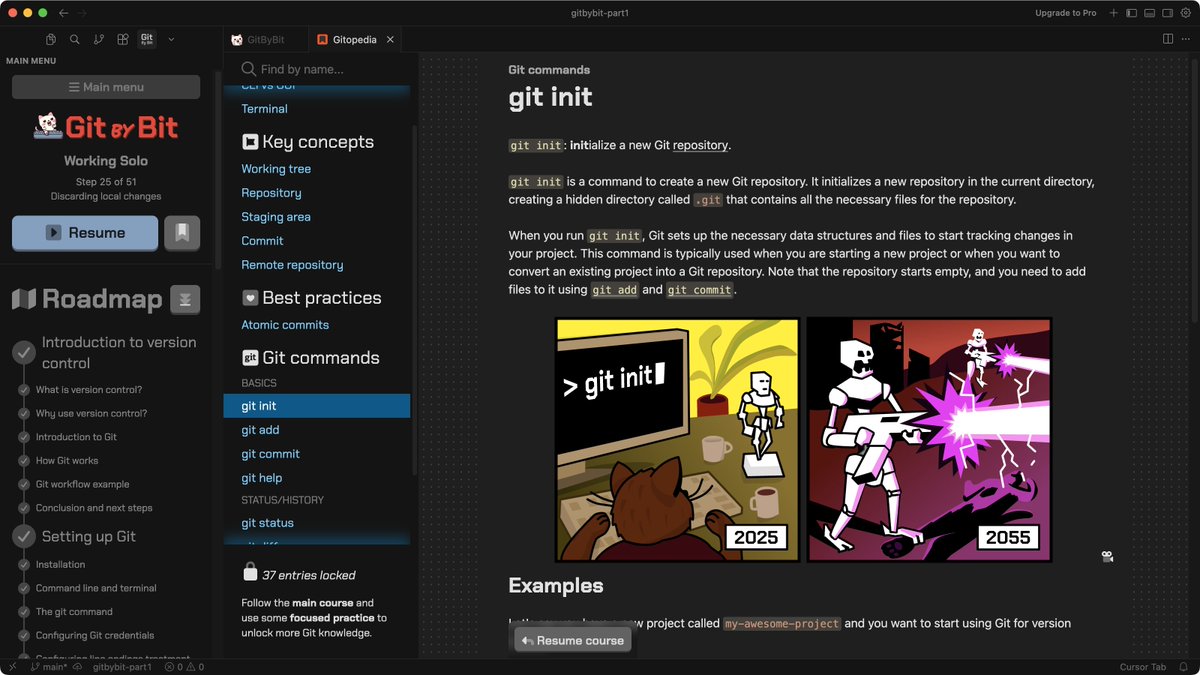Select the git help entry
This screenshot has height=675, width=1200.
pyautogui.click(x=262, y=478)
